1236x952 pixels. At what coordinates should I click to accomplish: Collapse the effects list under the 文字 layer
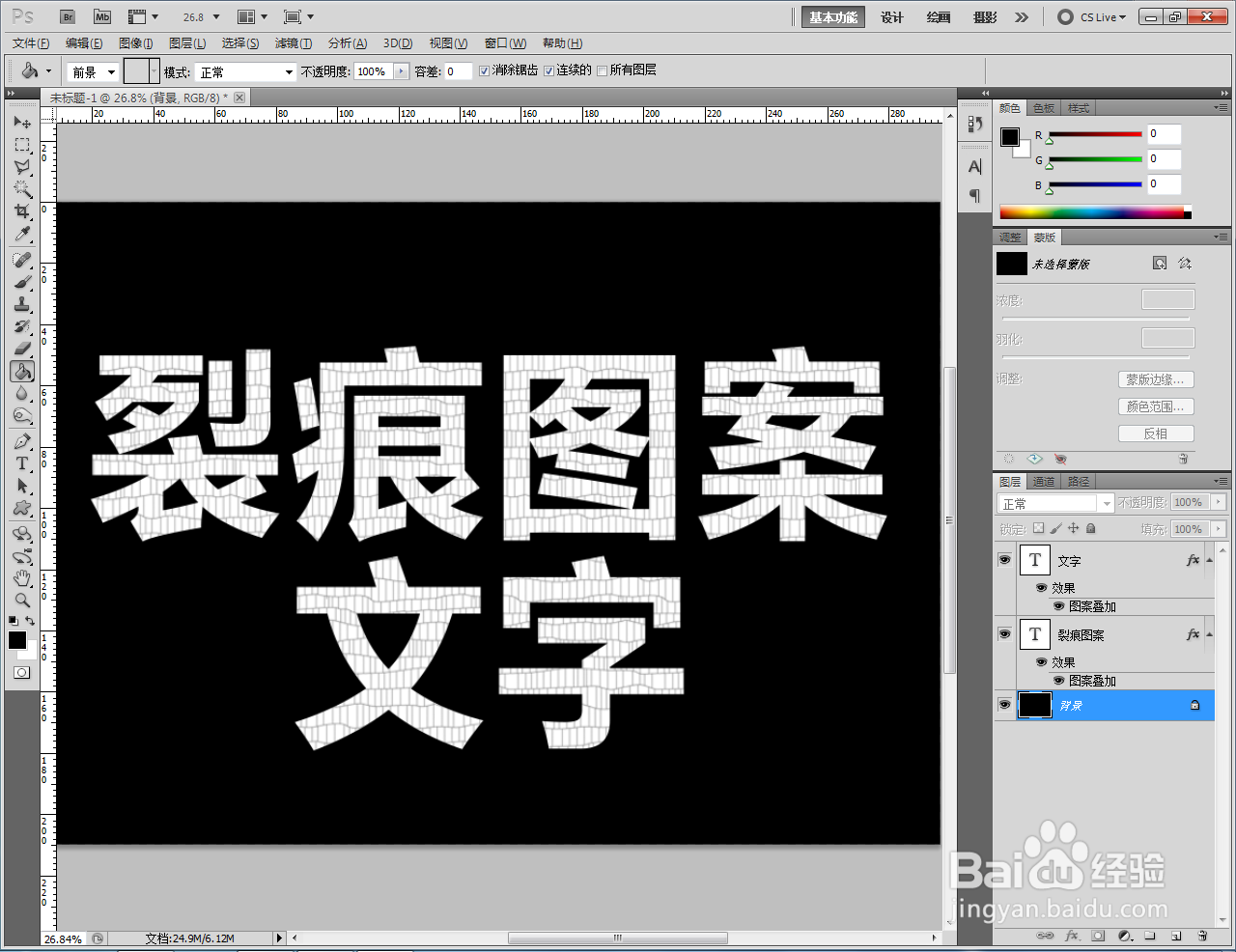coord(1210,560)
